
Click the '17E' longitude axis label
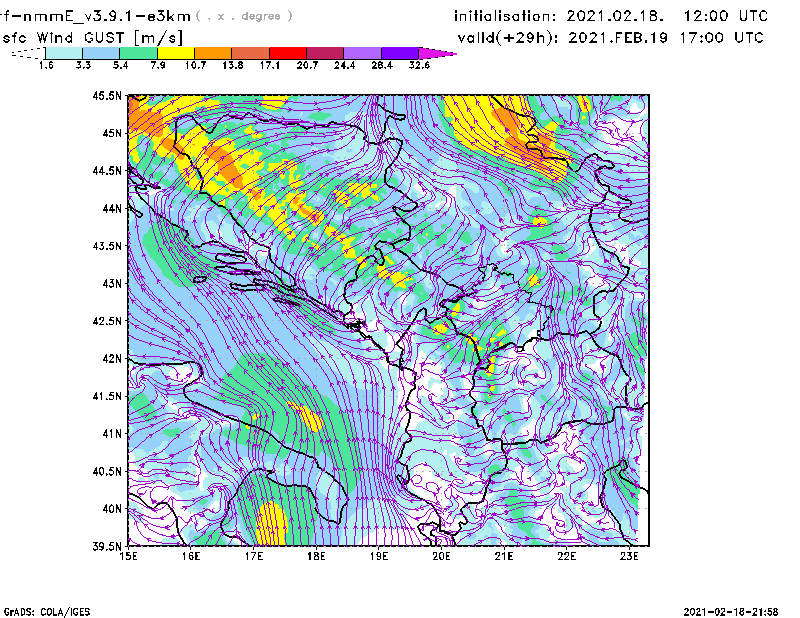pos(254,556)
